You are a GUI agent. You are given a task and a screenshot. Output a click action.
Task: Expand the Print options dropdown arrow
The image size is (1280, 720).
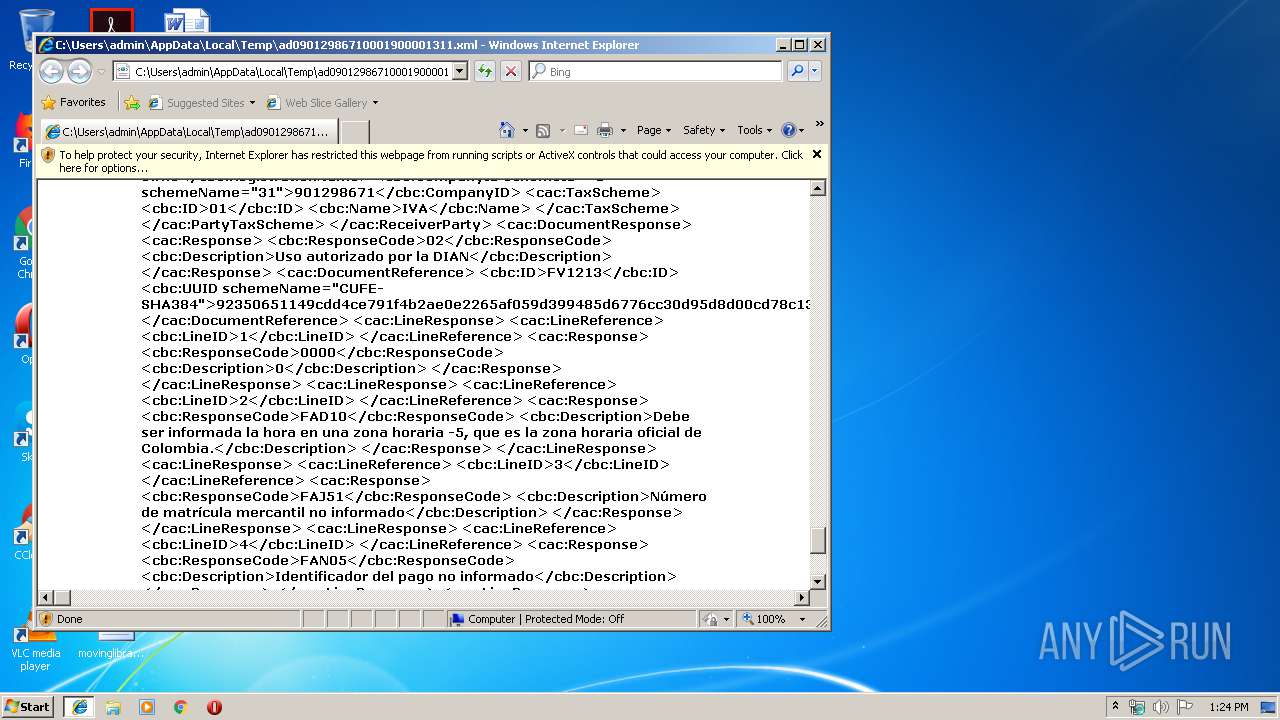click(x=623, y=130)
